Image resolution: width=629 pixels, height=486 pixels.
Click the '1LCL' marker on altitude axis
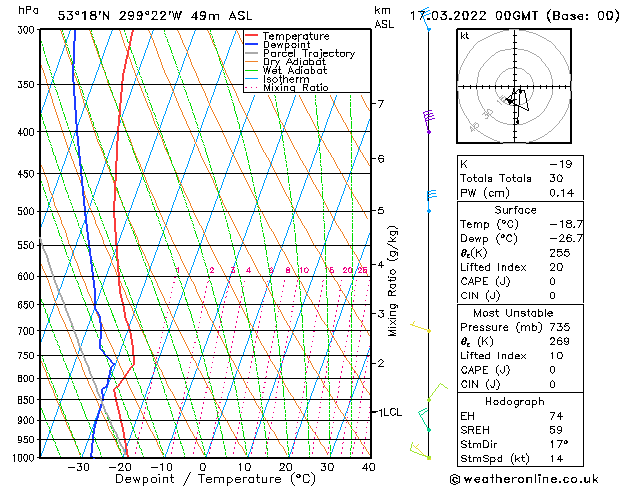tap(390, 412)
